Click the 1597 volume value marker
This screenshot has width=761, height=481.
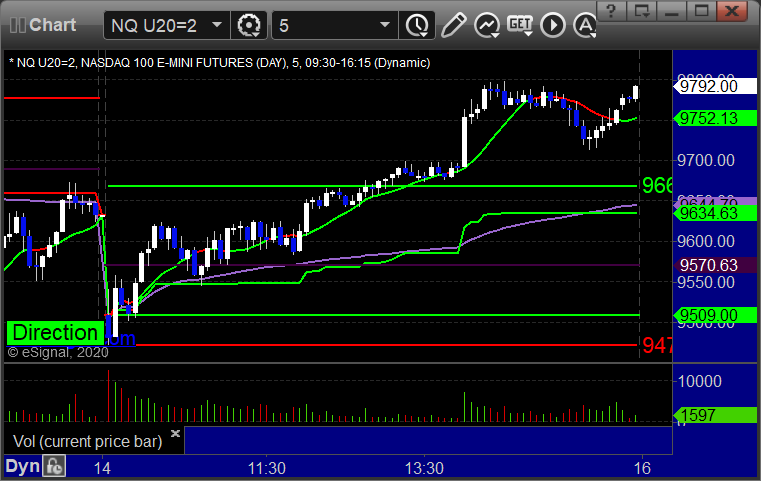(714, 415)
